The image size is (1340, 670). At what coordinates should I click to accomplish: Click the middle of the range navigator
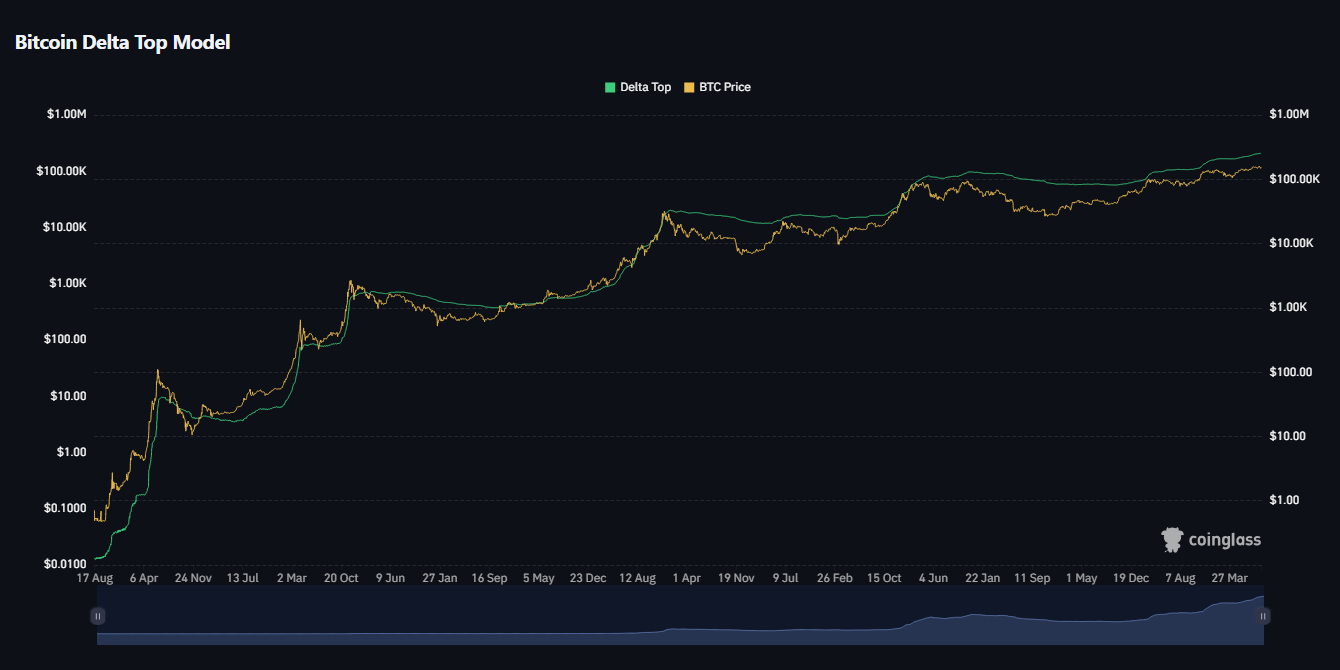[x=680, y=617]
